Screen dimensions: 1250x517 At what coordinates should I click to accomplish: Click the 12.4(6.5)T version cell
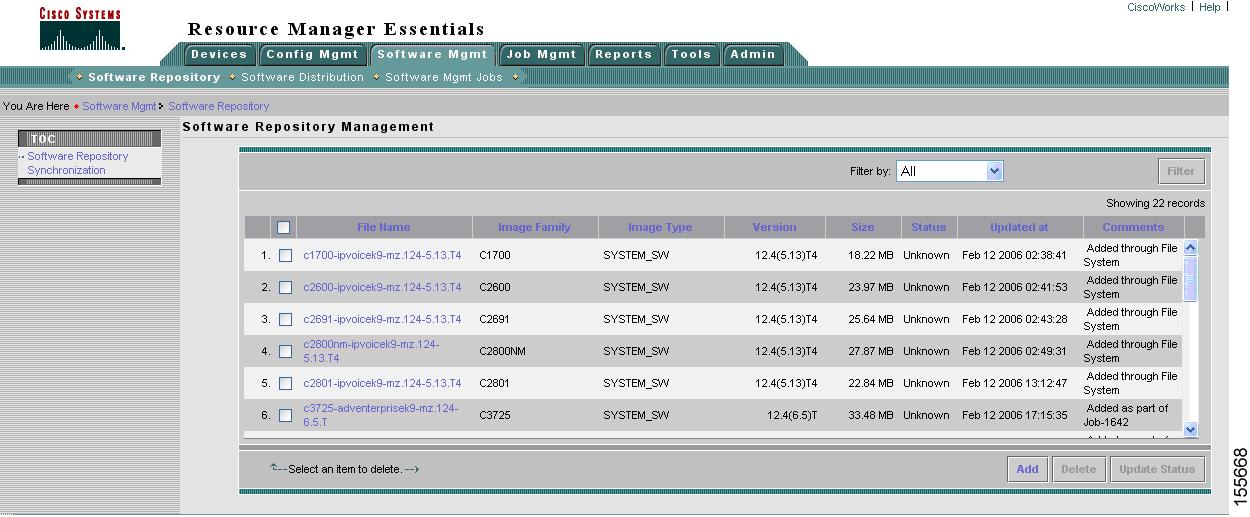pyautogui.click(x=792, y=415)
